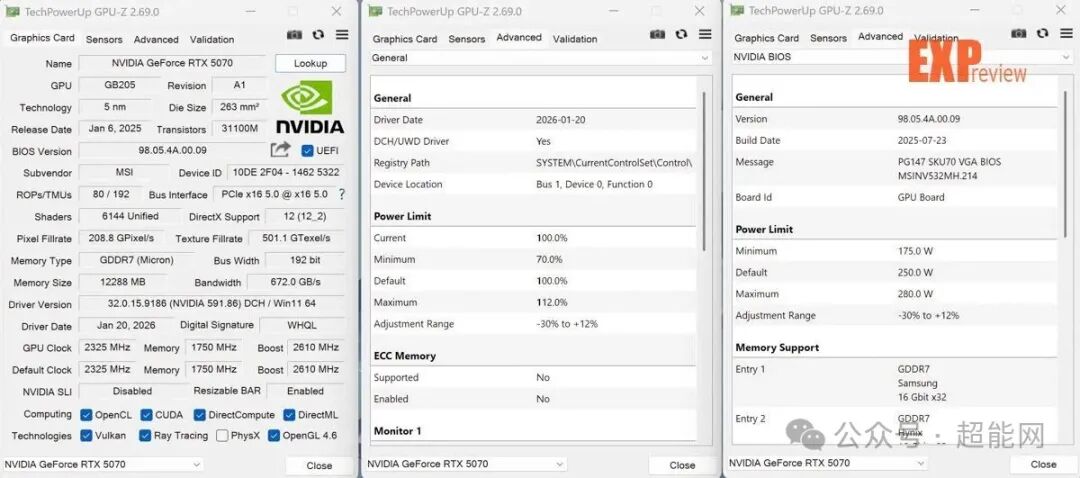The image size is (1080, 478).
Task: Click the Registry Path value in middle window
Action: coord(614,163)
